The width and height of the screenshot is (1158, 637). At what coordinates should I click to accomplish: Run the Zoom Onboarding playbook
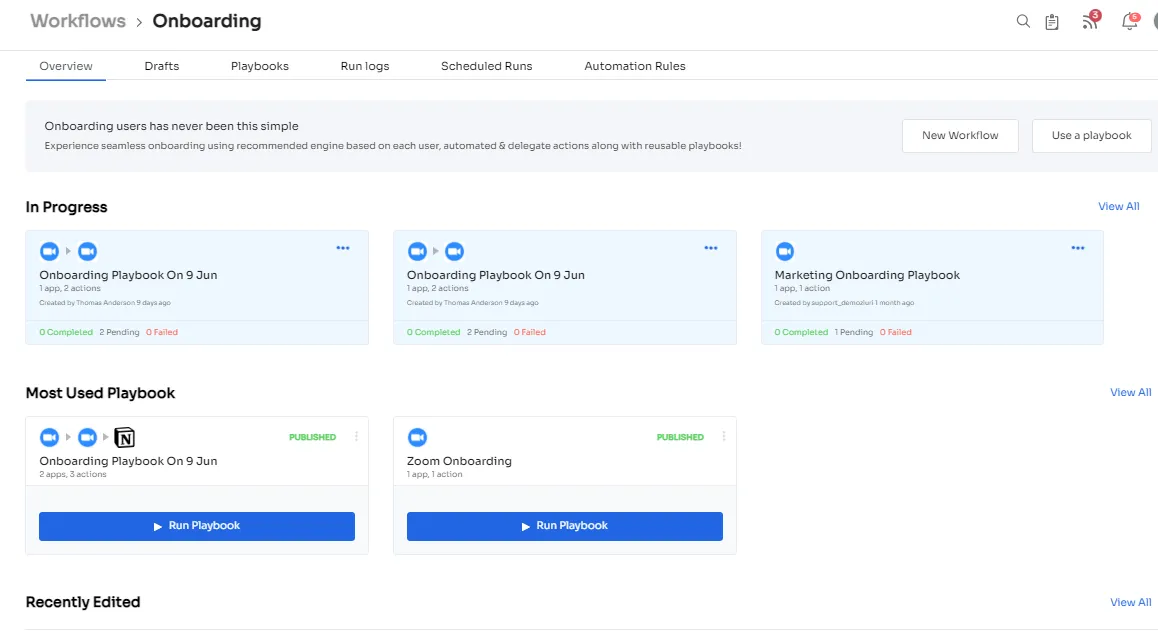click(x=565, y=526)
